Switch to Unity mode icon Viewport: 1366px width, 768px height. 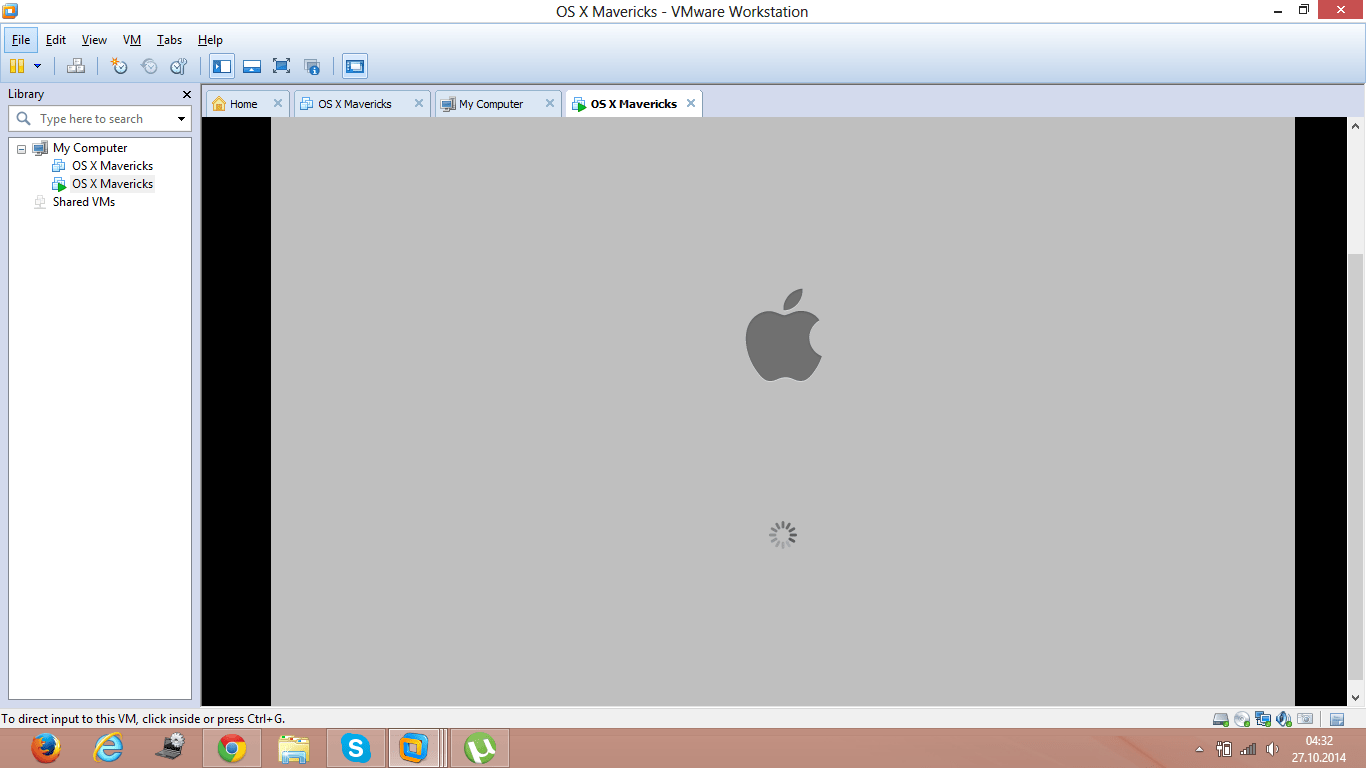tap(312, 66)
